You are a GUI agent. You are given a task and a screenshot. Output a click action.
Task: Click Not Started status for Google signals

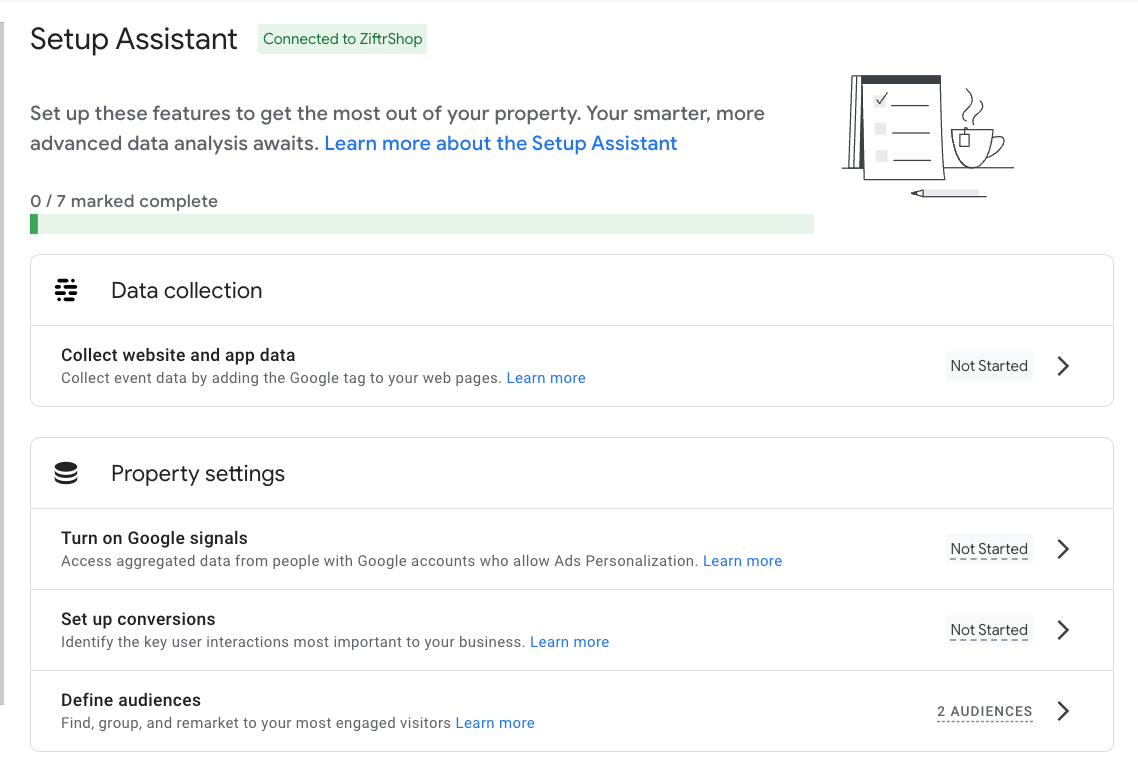989,549
